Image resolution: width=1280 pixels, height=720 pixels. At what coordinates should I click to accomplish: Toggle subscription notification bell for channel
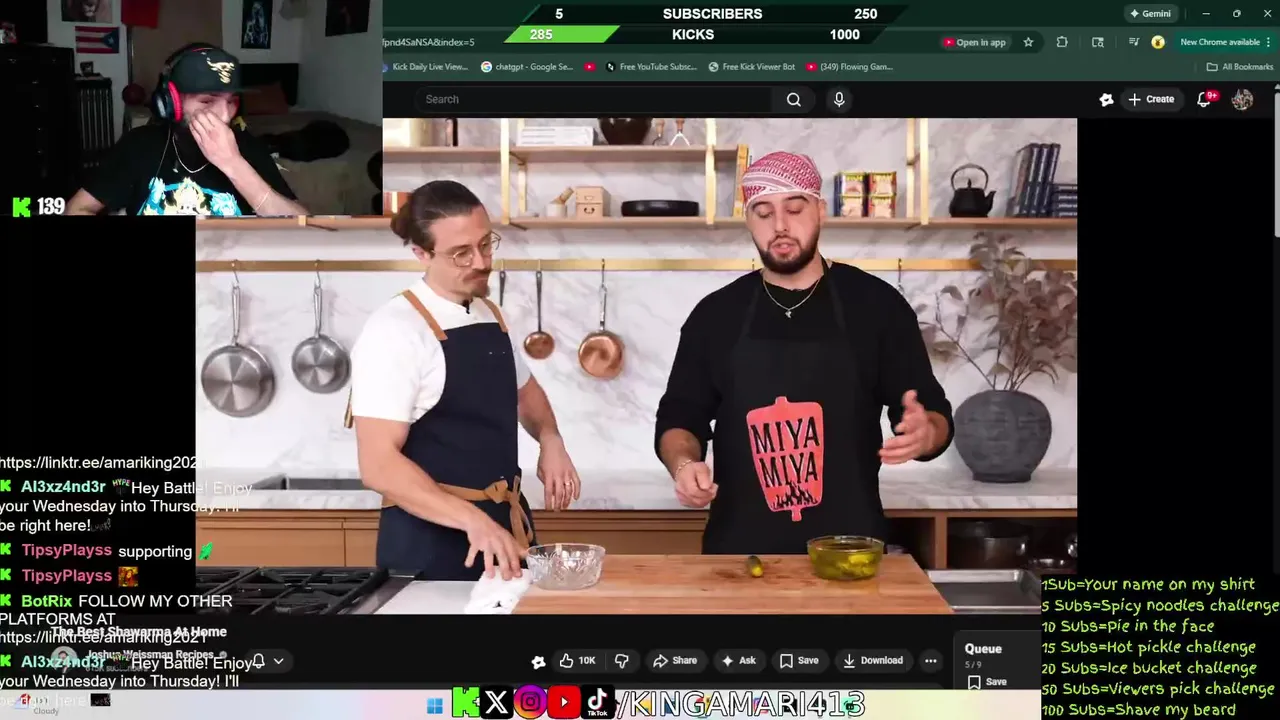click(258, 661)
